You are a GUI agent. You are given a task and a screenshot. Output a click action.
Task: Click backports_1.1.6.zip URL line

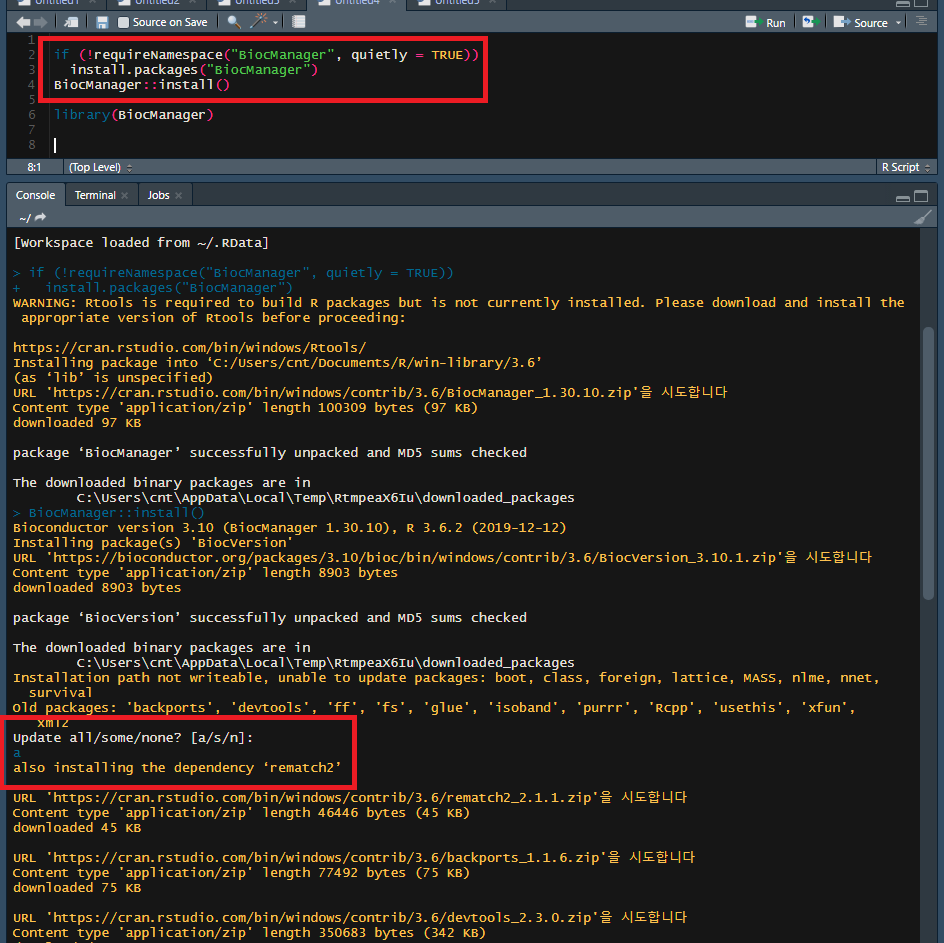pyautogui.click(x=354, y=857)
